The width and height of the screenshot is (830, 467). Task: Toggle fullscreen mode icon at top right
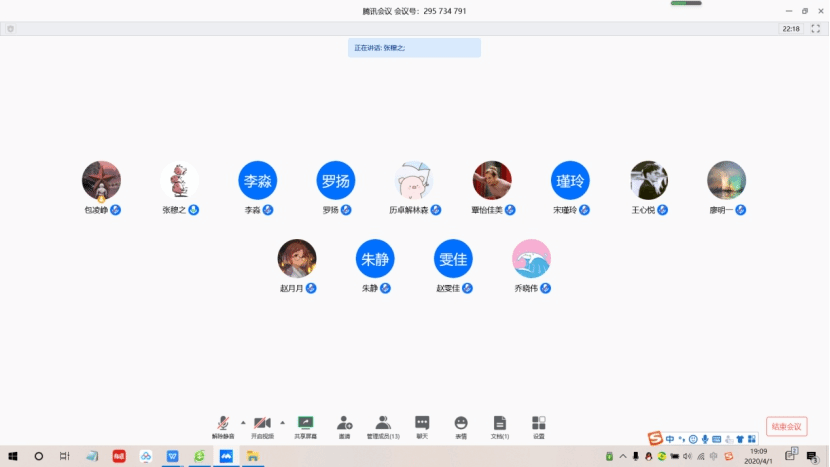(814, 29)
